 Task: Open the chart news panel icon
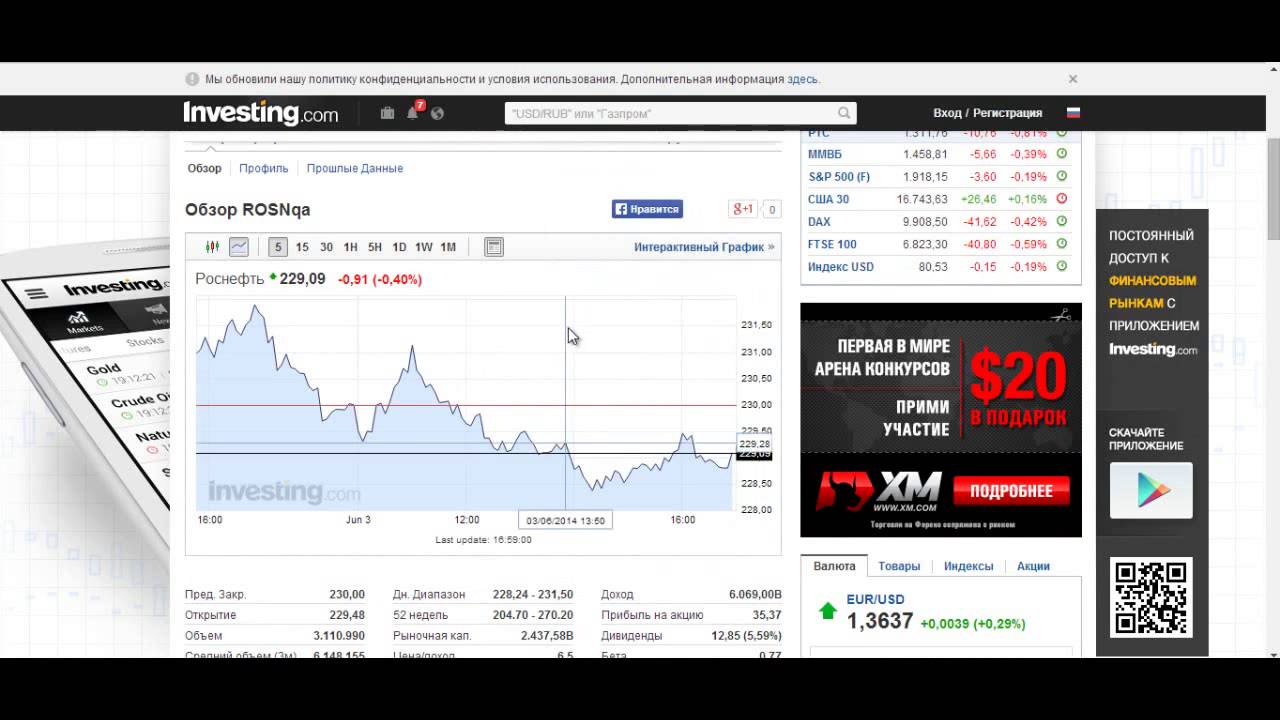[494, 247]
